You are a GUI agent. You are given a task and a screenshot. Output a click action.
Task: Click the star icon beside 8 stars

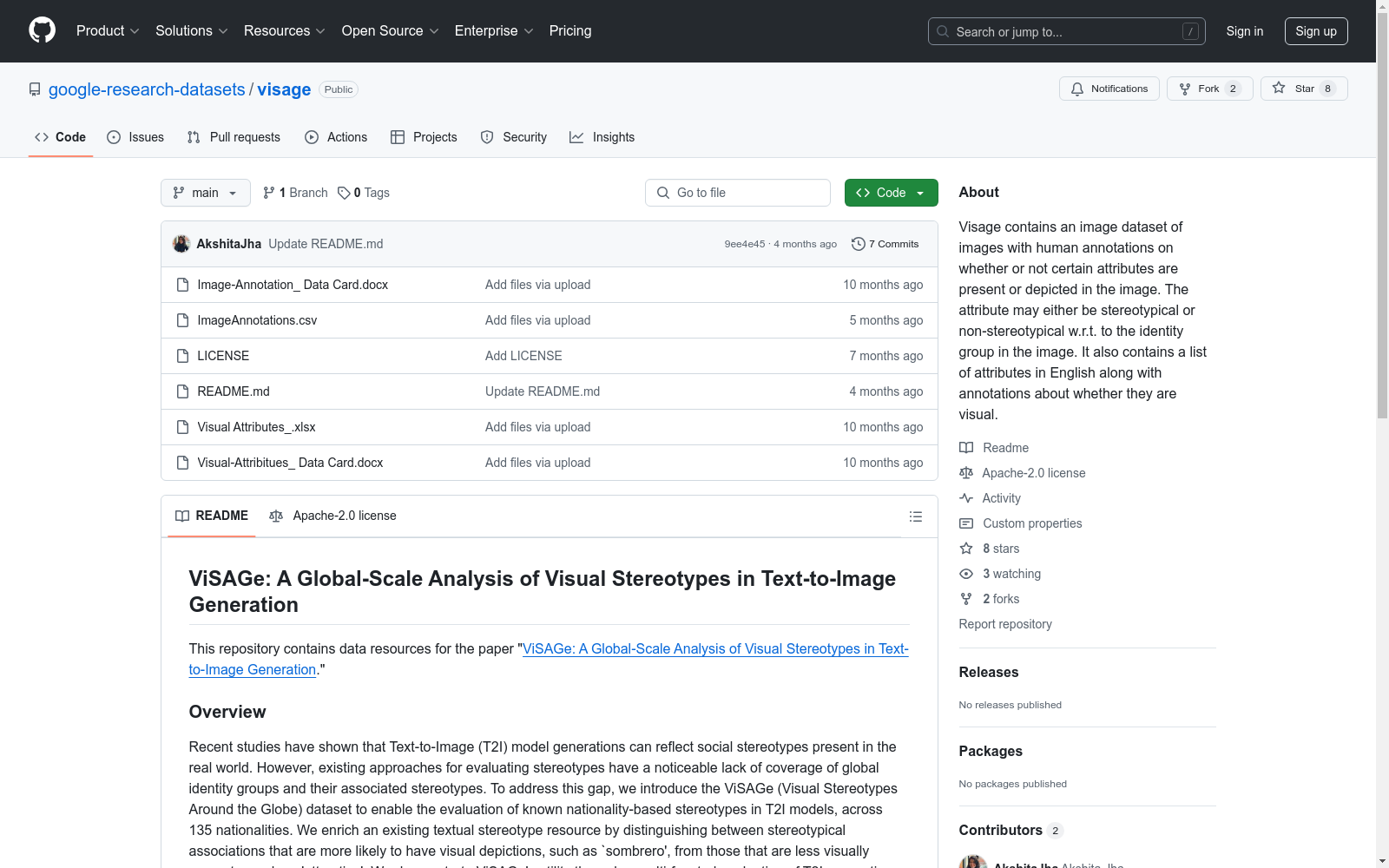click(966, 549)
